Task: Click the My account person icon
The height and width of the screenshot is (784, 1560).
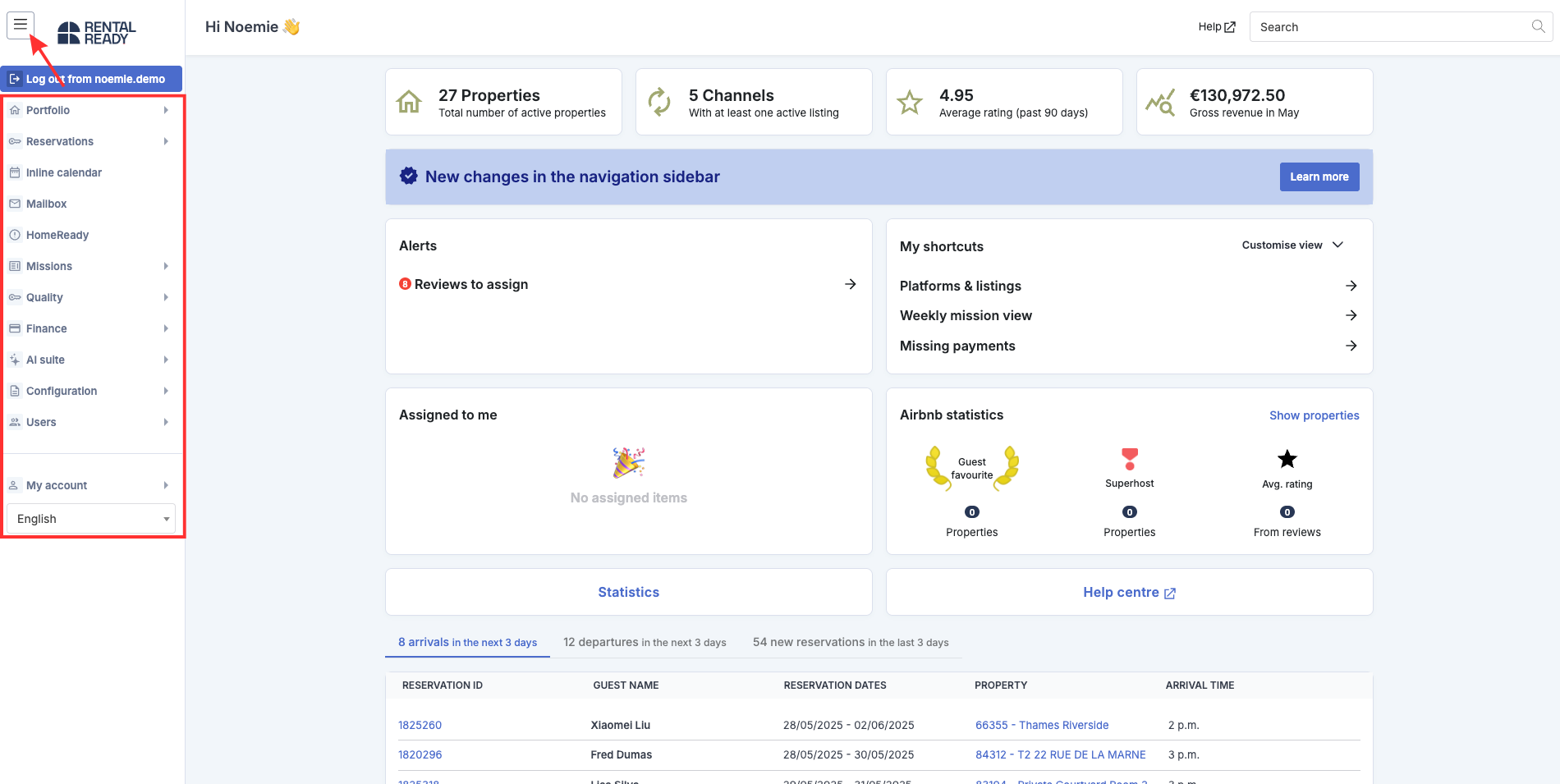Action: point(14,485)
